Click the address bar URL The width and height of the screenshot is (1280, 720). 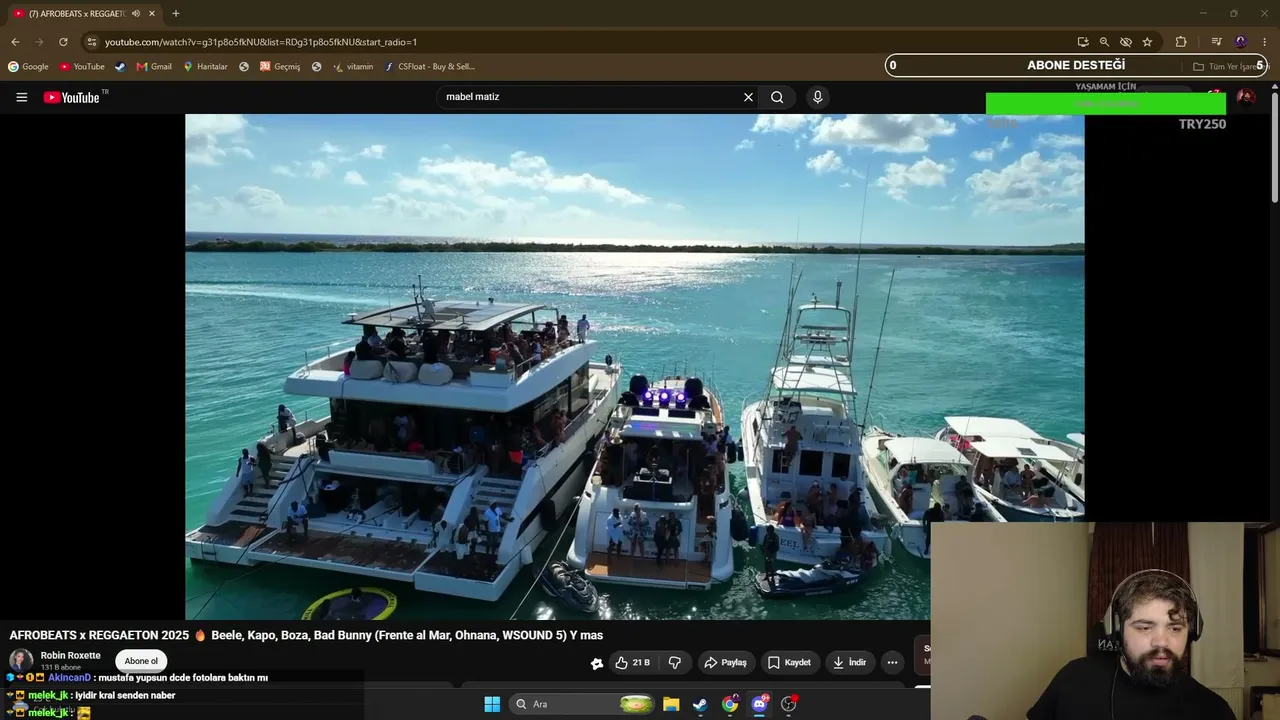point(261,42)
